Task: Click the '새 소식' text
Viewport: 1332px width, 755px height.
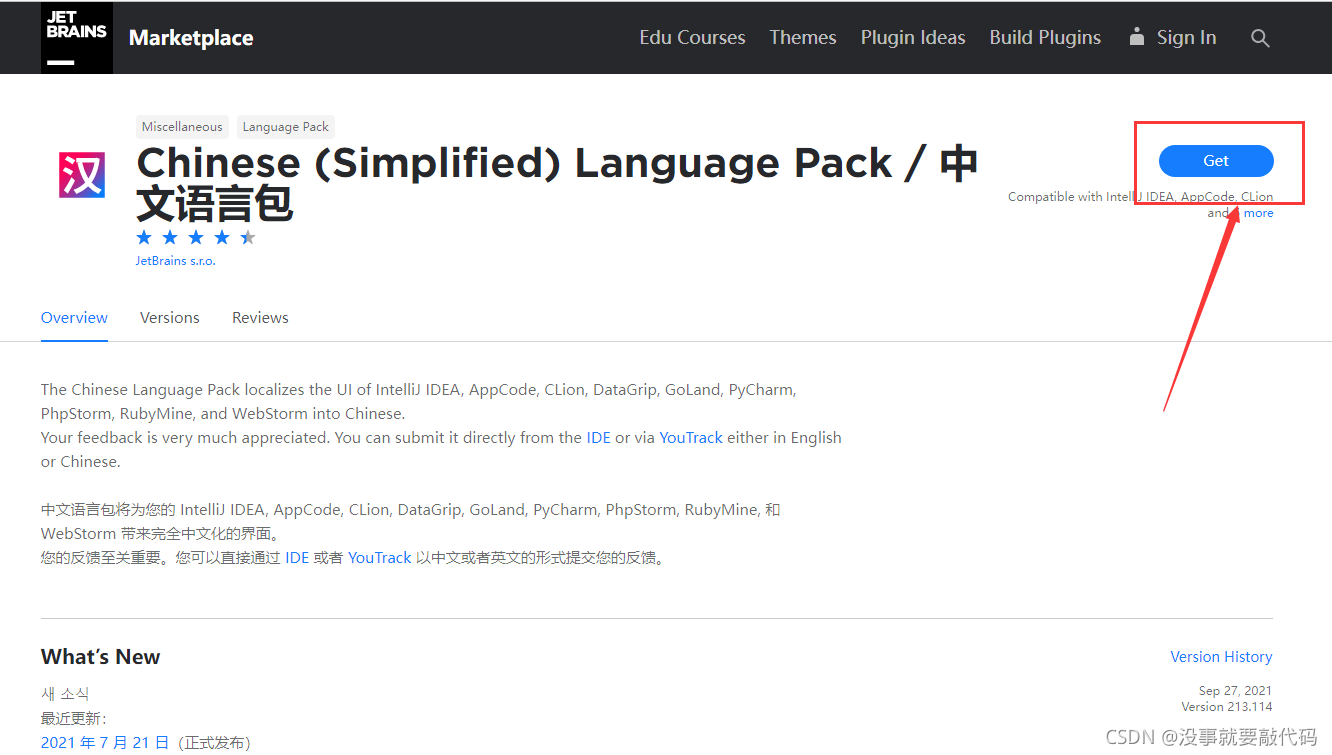Action: pos(65,694)
